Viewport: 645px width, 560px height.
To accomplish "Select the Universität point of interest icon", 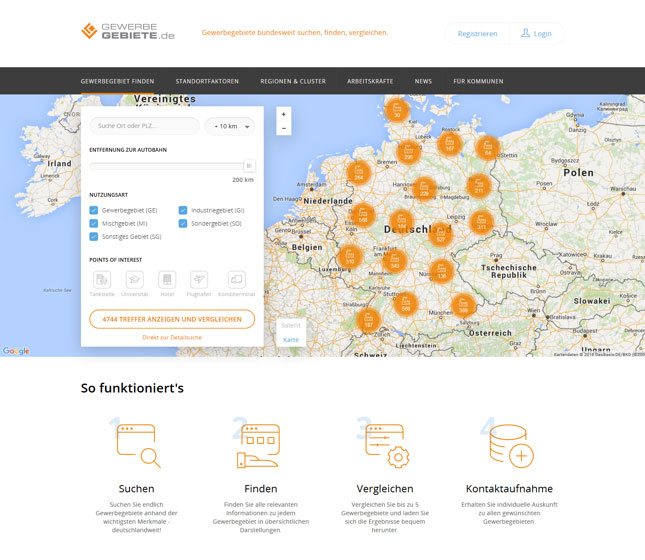I will [x=135, y=280].
